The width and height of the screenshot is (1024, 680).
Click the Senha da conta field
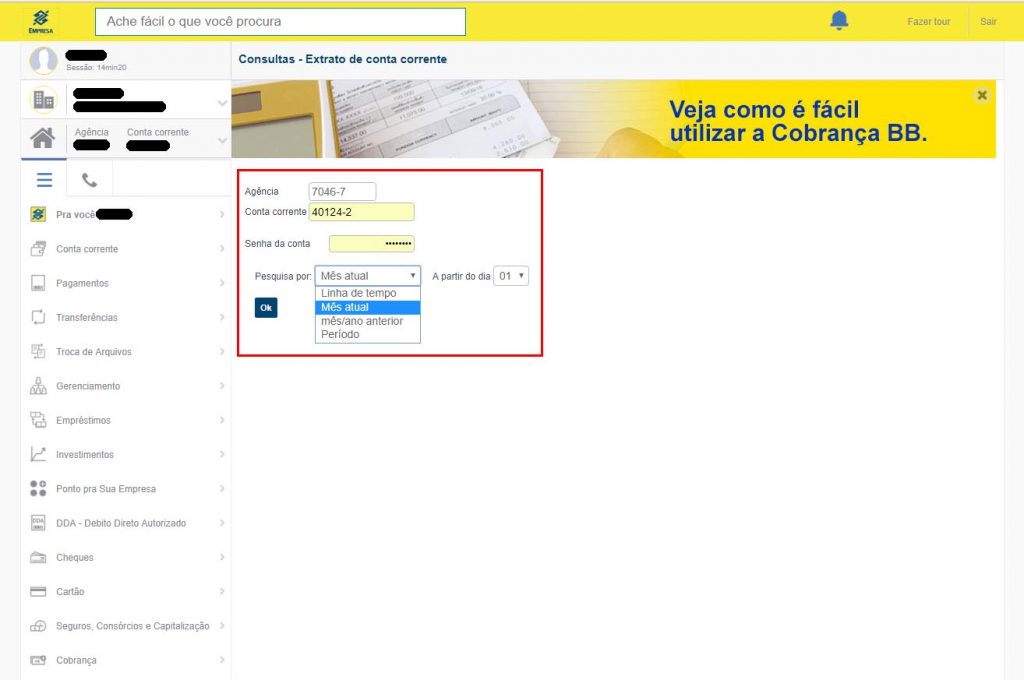point(371,243)
